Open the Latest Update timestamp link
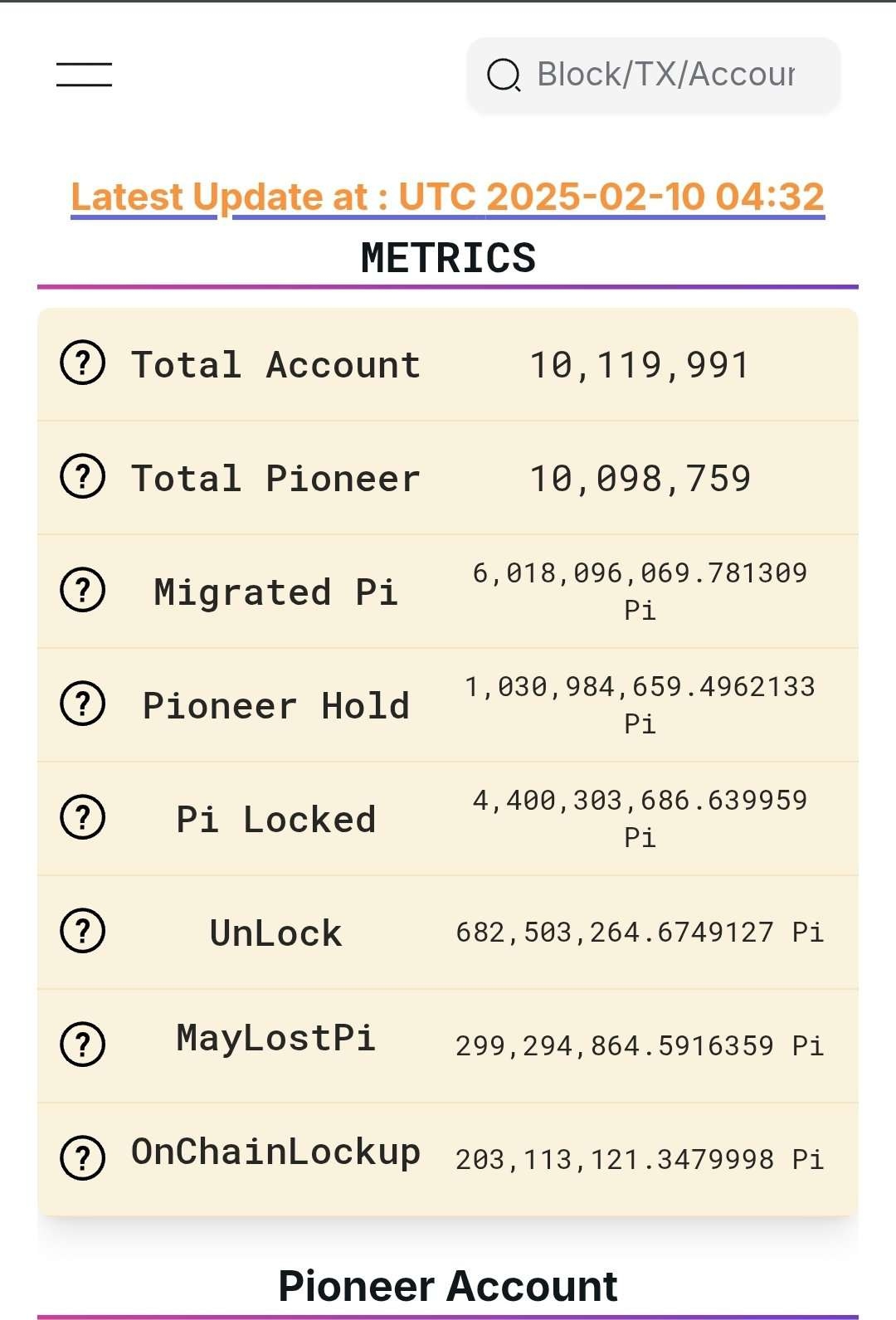 click(x=448, y=197)
